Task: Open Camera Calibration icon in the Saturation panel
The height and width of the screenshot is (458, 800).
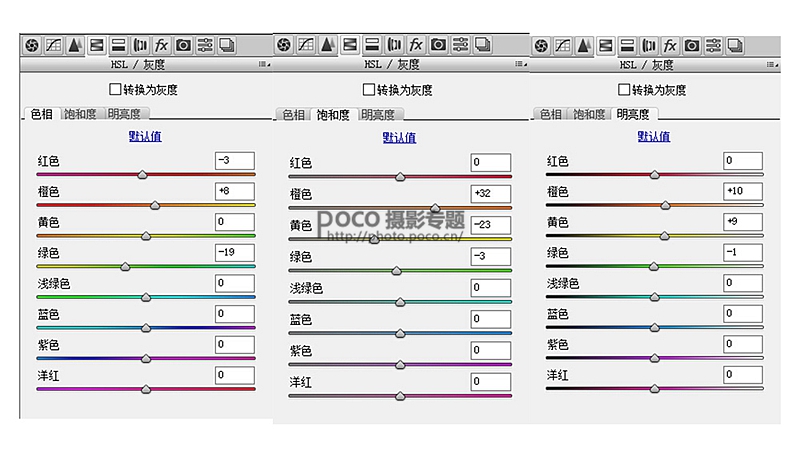Action: [x=438, y=45]
